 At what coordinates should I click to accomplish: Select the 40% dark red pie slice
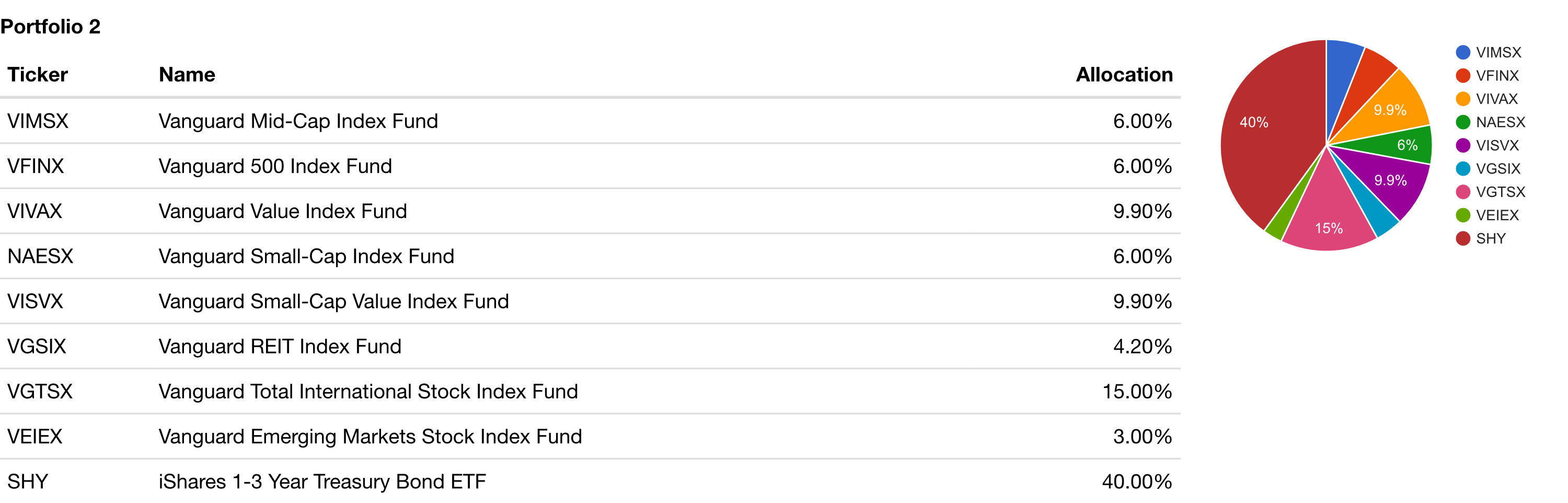point(1266,134)
